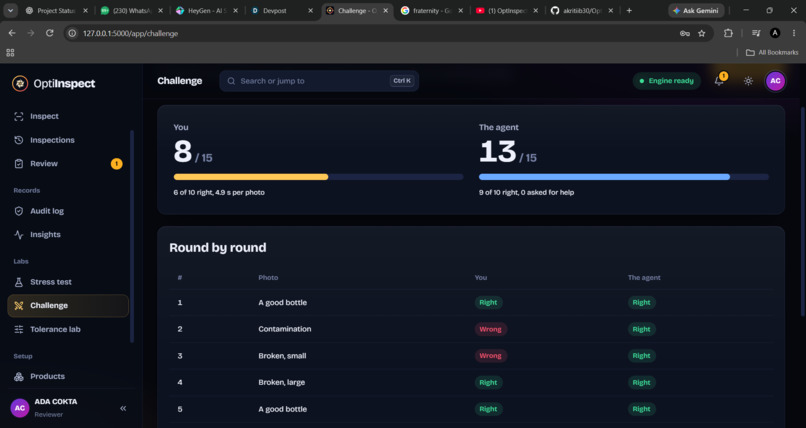This screenshot has width=806, height=428.
Task: Open Audit log from sidebar
Action: click(x=68, y=211)
